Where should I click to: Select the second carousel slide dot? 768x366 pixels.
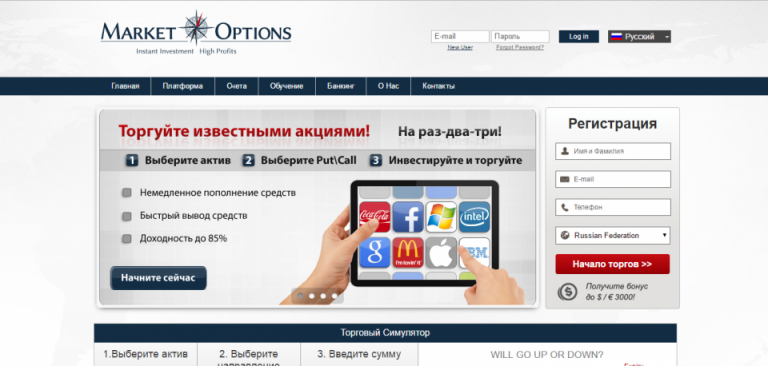click(312, 296)
